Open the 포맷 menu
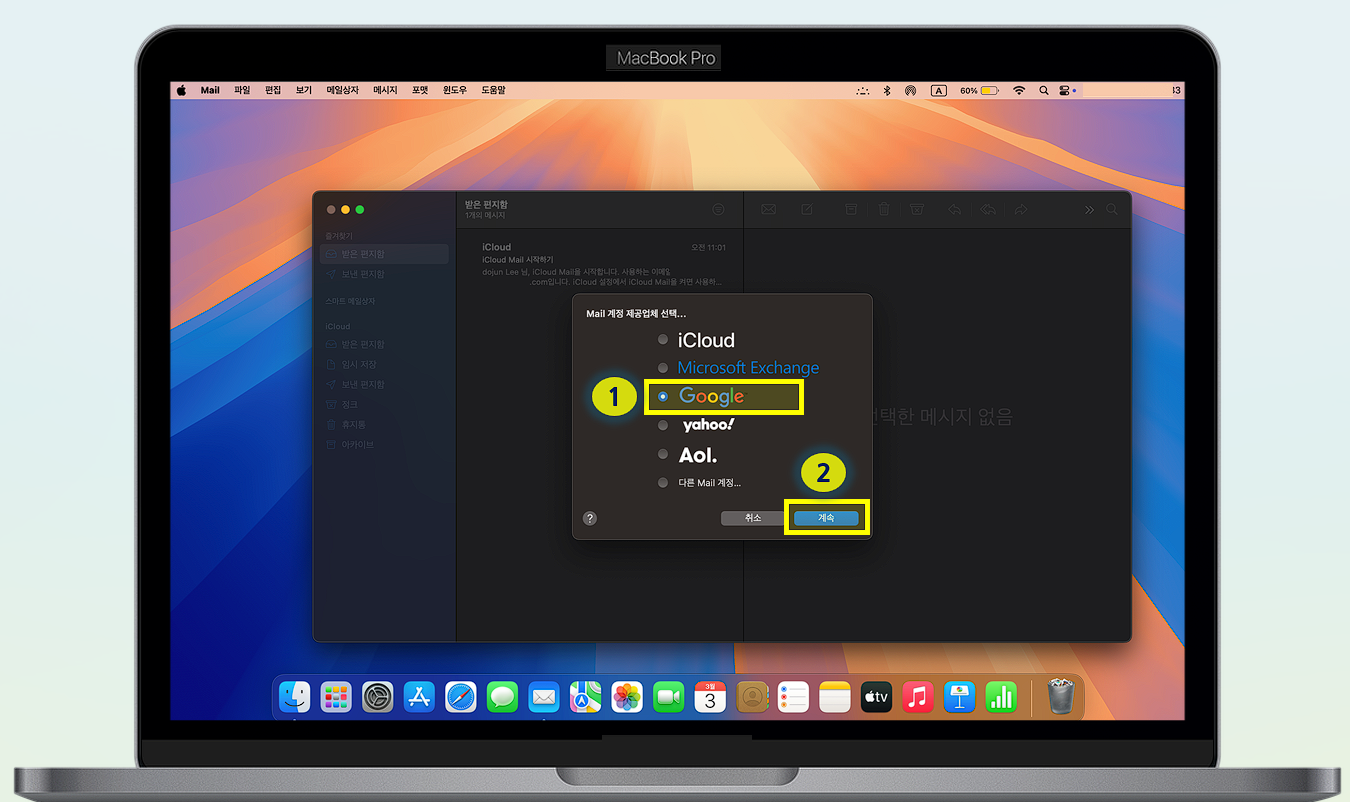The image size is (1350, 802). 420,90
